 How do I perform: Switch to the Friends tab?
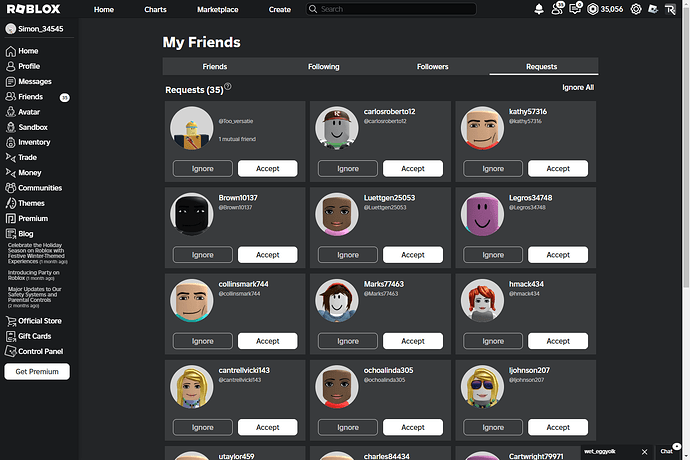tap(215, 66)
